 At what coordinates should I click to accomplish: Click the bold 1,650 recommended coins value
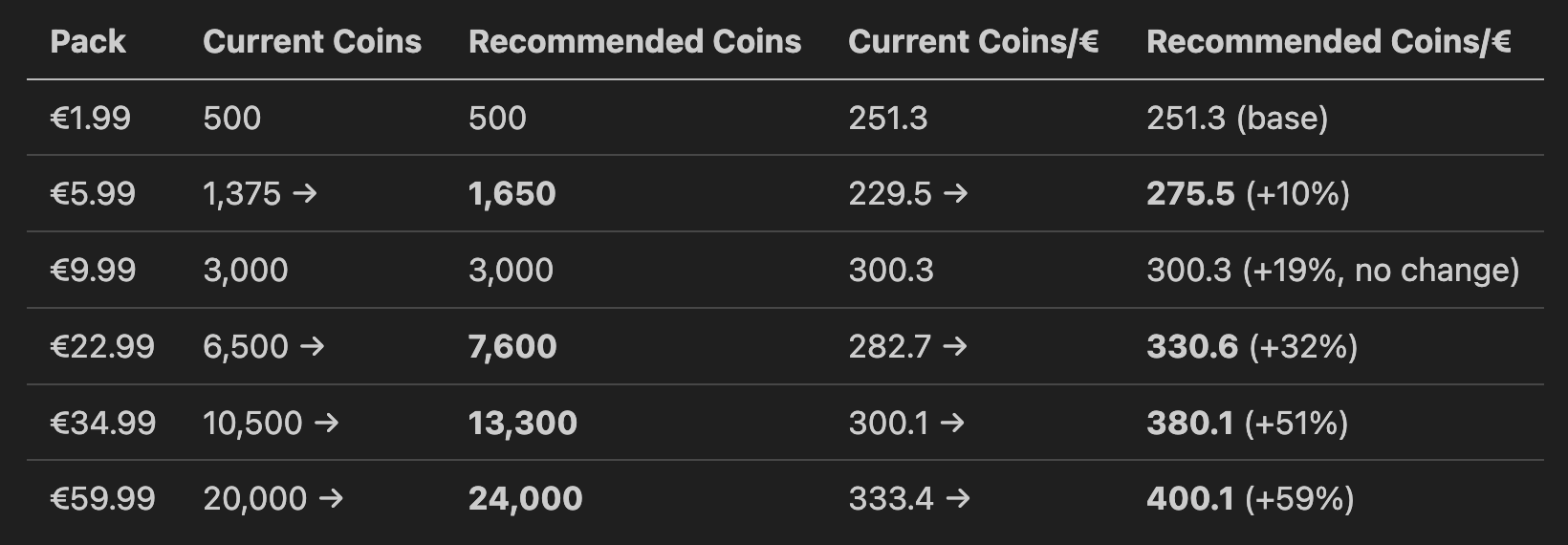(x=512, y=194)
